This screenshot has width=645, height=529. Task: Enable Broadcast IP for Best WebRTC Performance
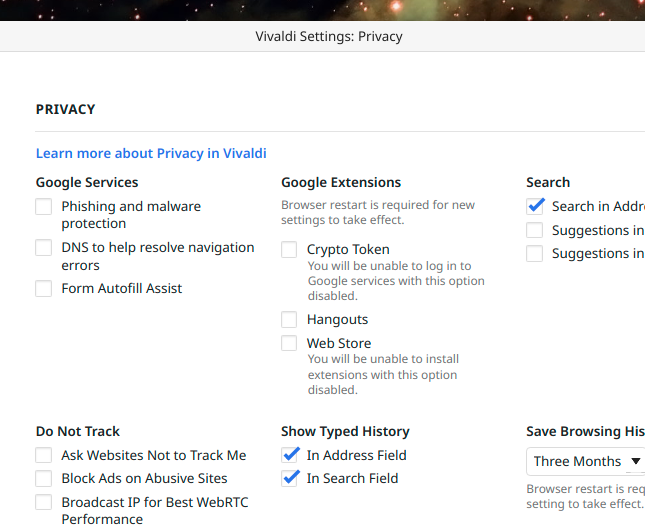(44, 502)
